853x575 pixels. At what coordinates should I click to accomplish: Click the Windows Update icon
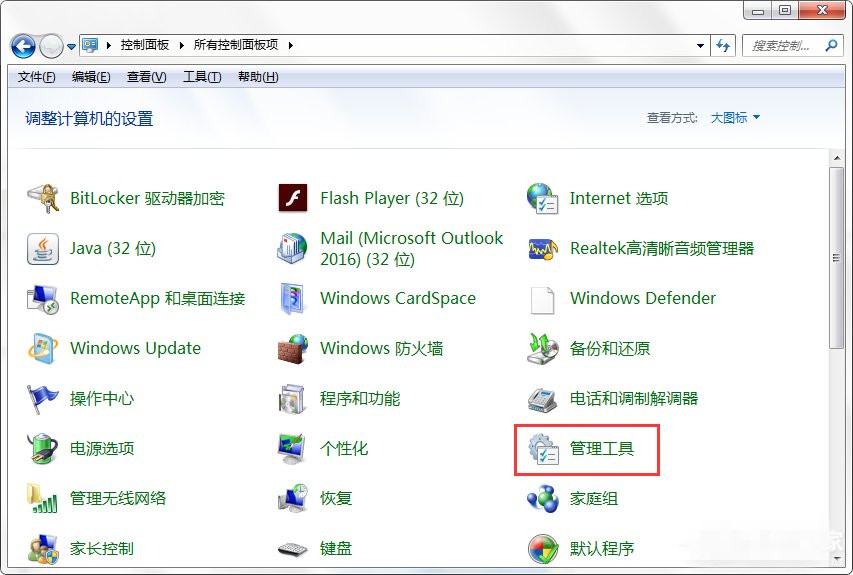tap(43, 348)
